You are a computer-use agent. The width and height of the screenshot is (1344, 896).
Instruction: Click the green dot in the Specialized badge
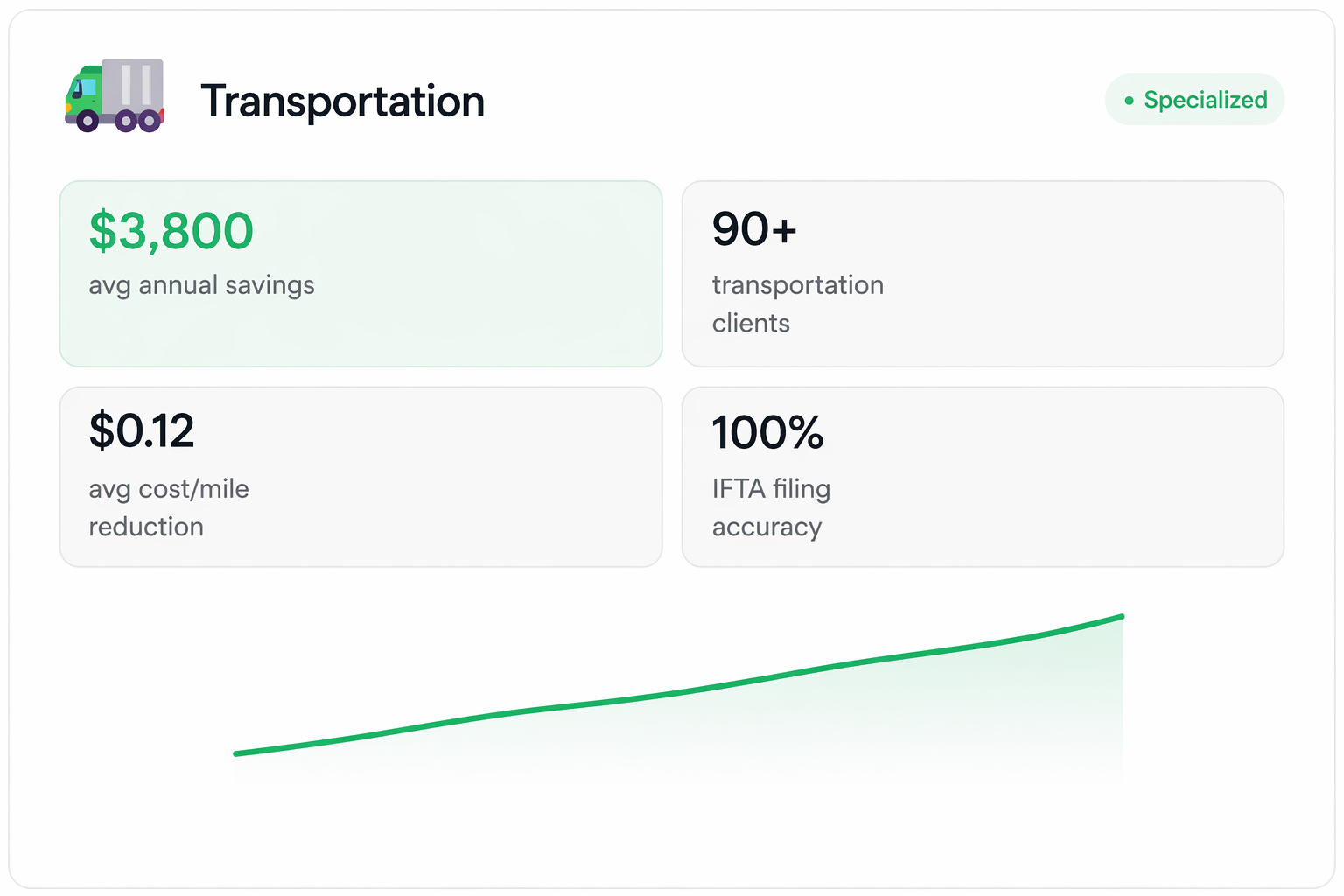click(x=1129, y=101)
